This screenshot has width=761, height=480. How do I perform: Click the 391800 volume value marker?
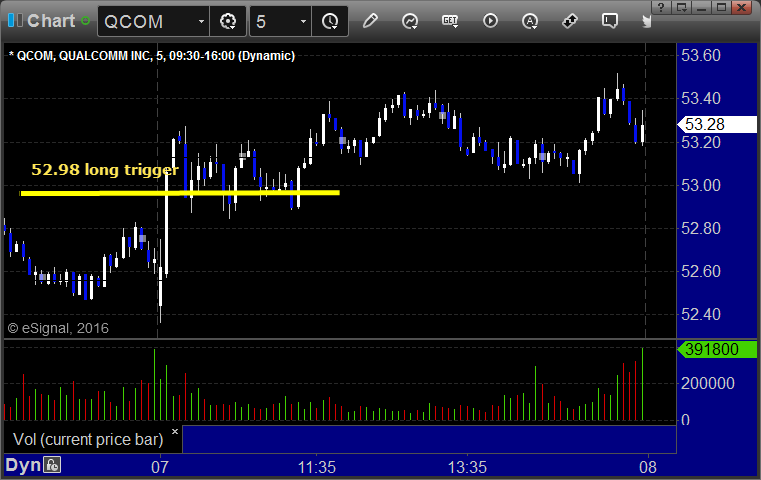pos(717,349)
